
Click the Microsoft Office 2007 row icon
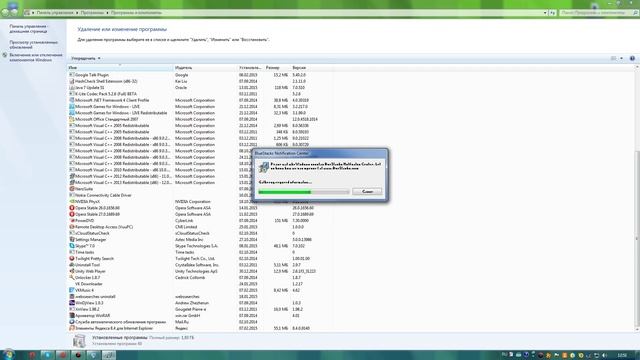pos(72,119)
